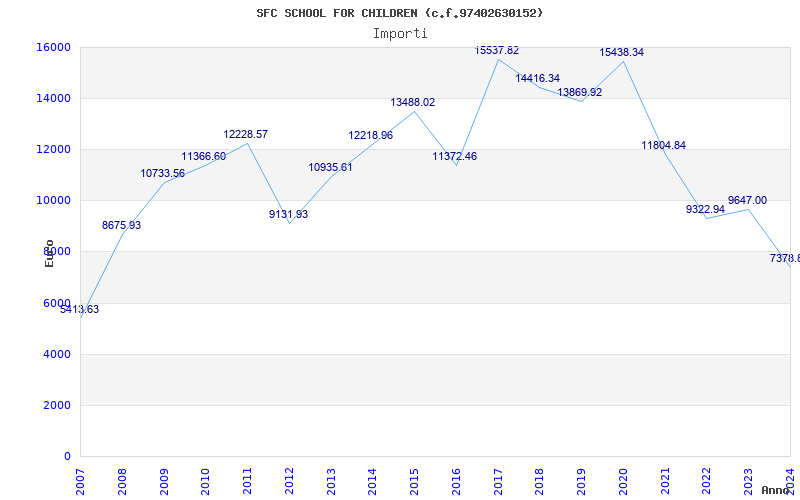
Task: Click the Anno x-axis label
Action: (x=776, y=490)
